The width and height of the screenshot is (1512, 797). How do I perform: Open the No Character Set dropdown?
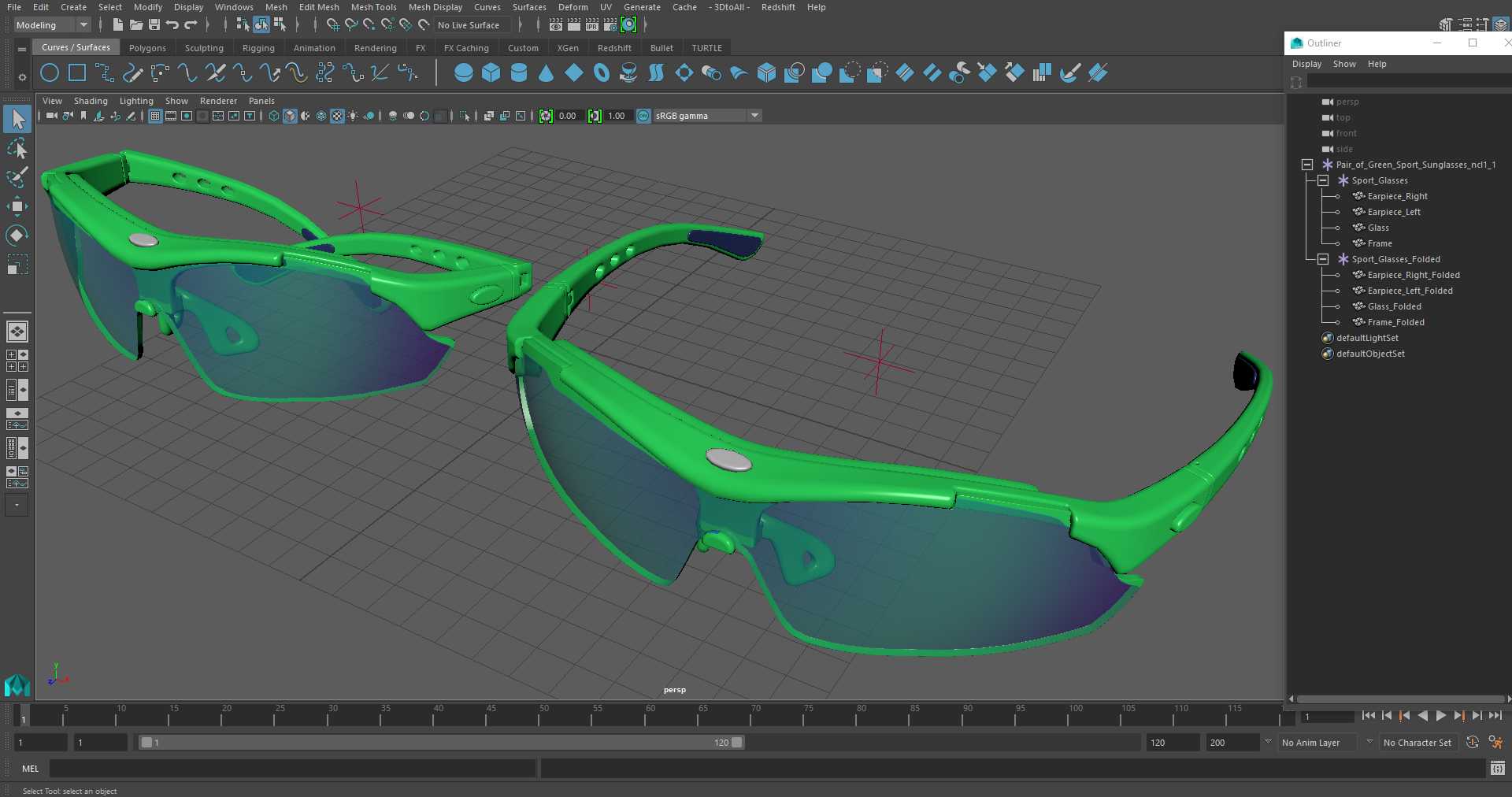pos(1421,743)
